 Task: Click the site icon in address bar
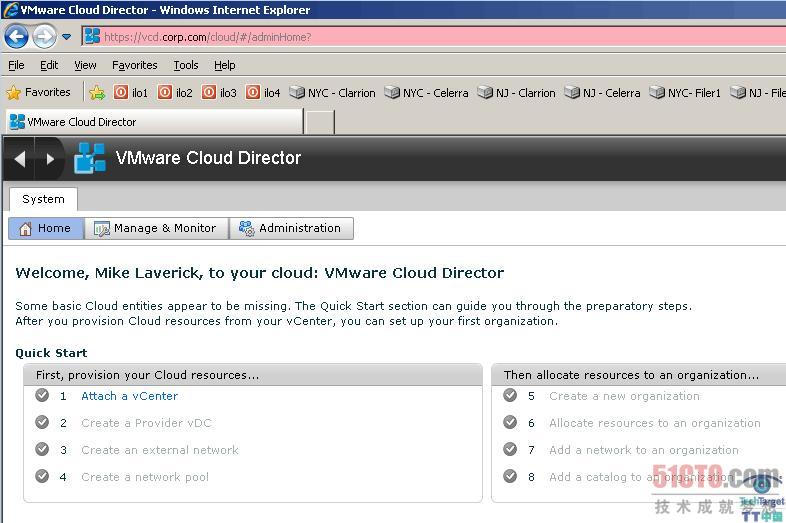pyautogui.click(x=92, y=37)
